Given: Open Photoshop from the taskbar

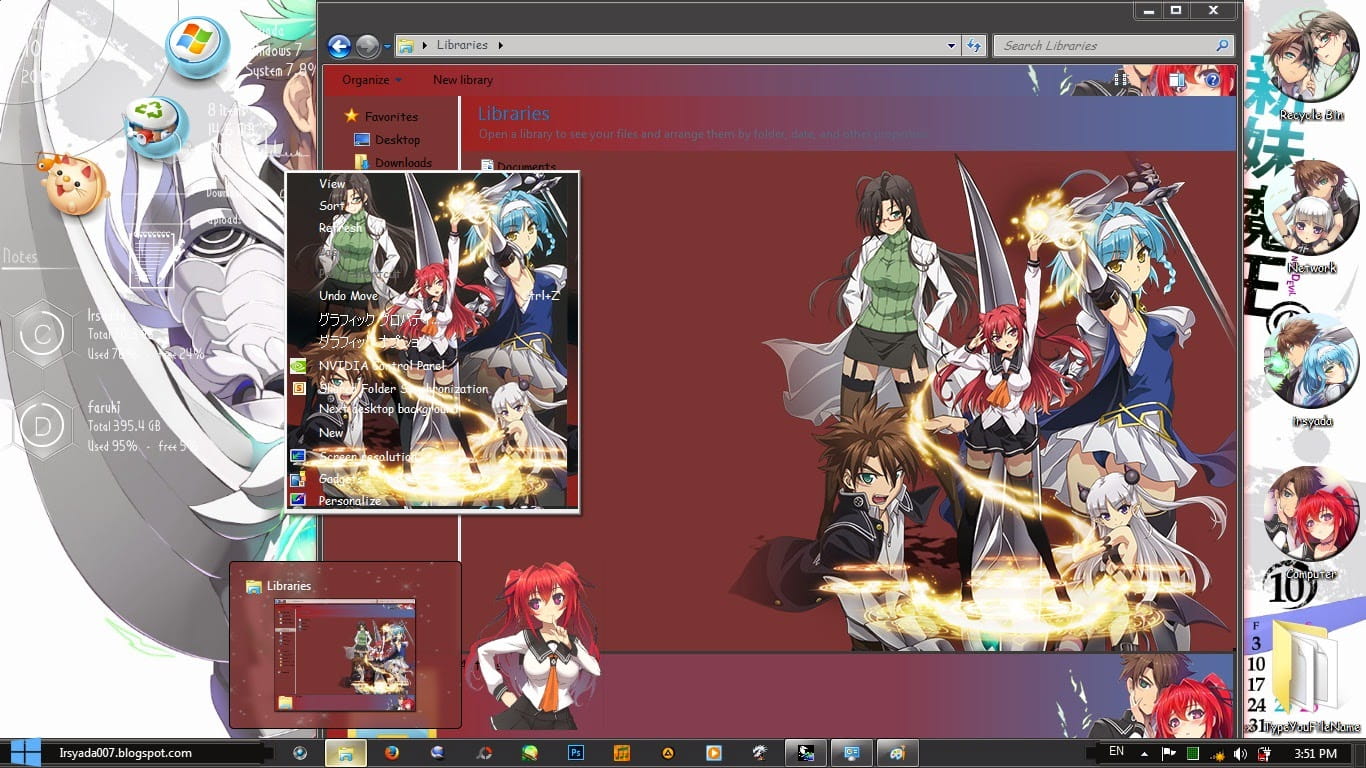Looking at the screenshot, I should tap(576, 752).
